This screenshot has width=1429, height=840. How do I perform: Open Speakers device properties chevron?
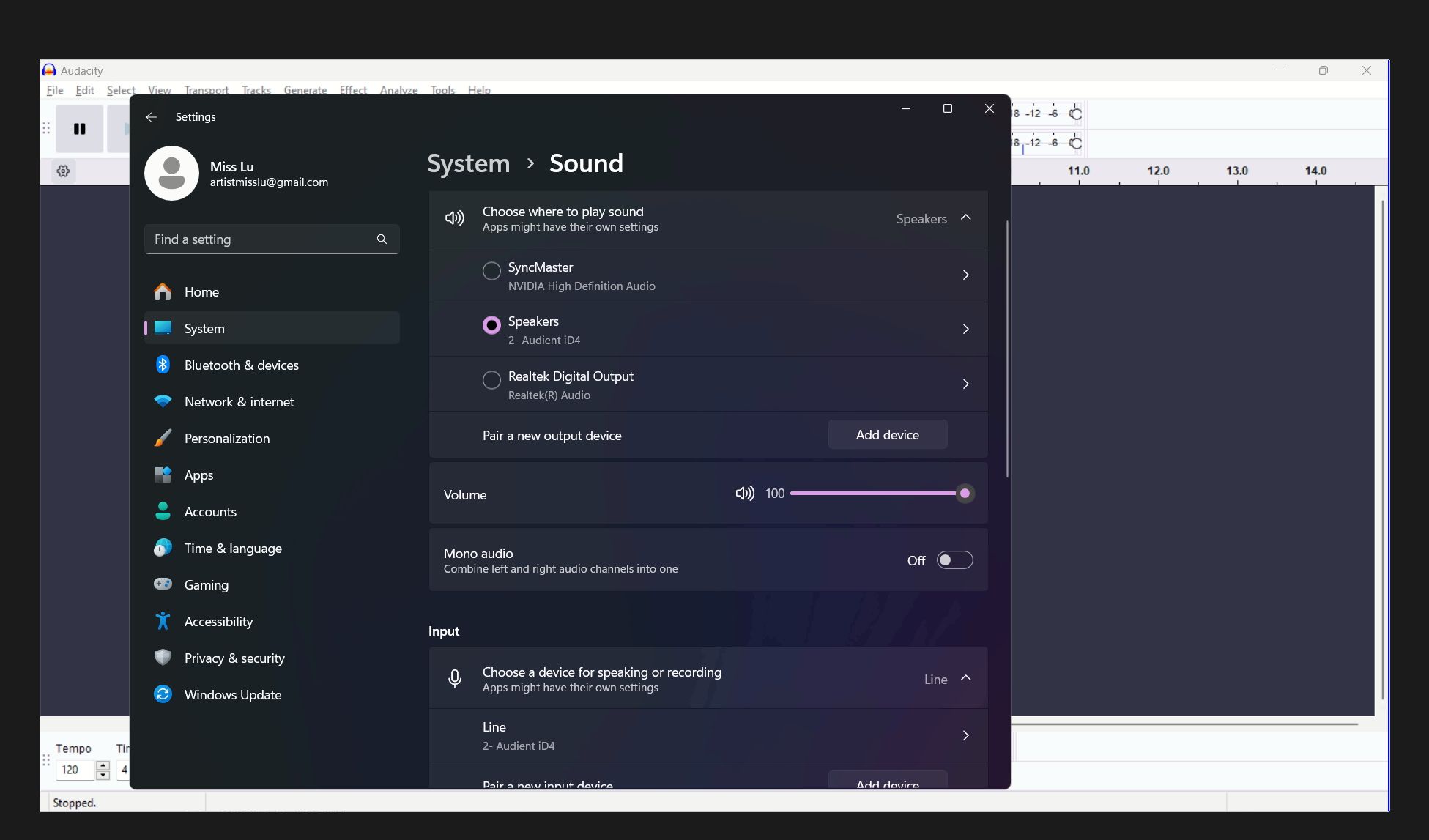[x=965, y=330]
